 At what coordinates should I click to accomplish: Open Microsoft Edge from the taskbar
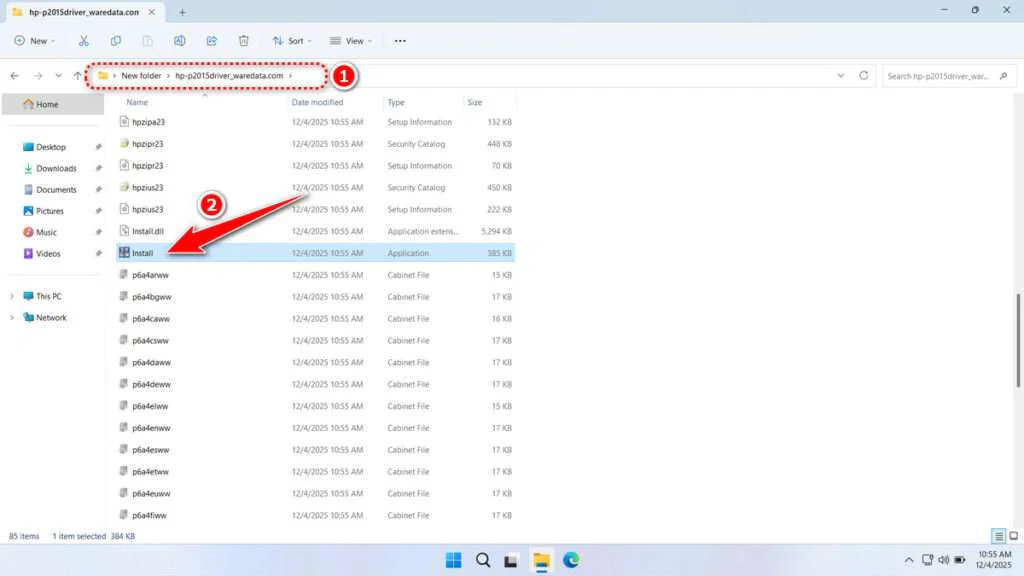point(571,560)
